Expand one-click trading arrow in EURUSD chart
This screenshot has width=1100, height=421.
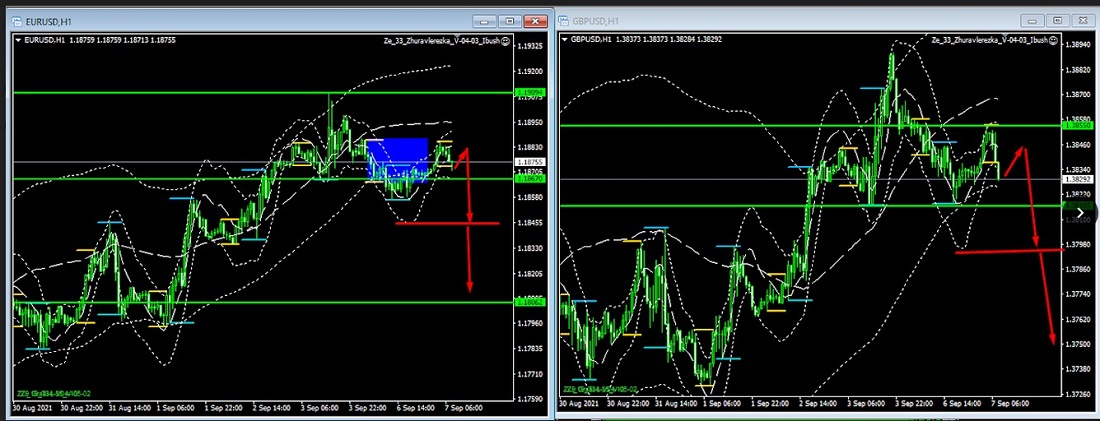click(18, 40)
